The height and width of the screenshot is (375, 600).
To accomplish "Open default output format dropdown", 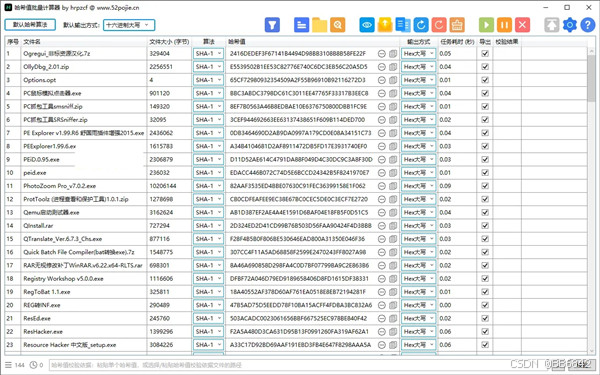I will (129, 25).
